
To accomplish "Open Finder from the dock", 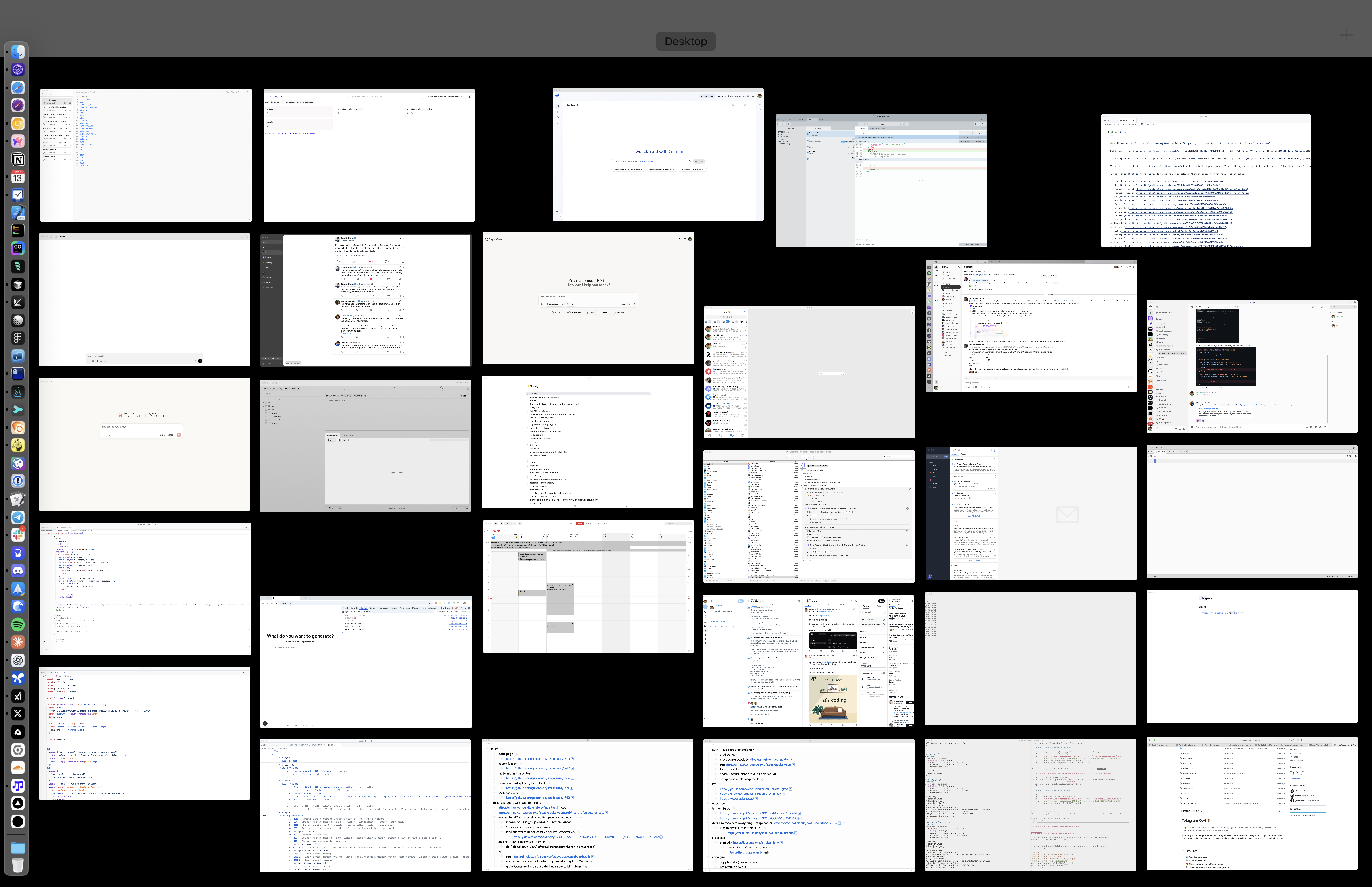I will tap(18, 52).
